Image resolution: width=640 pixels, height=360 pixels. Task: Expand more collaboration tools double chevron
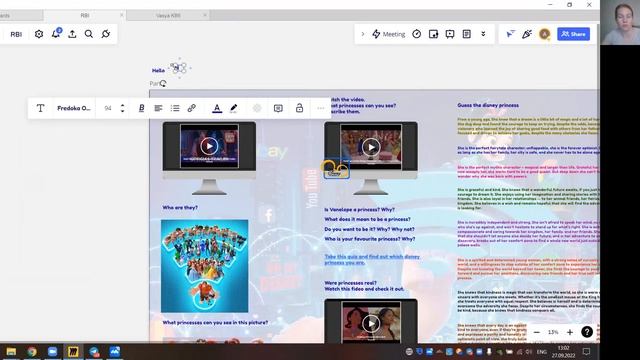tap(483, 34)
